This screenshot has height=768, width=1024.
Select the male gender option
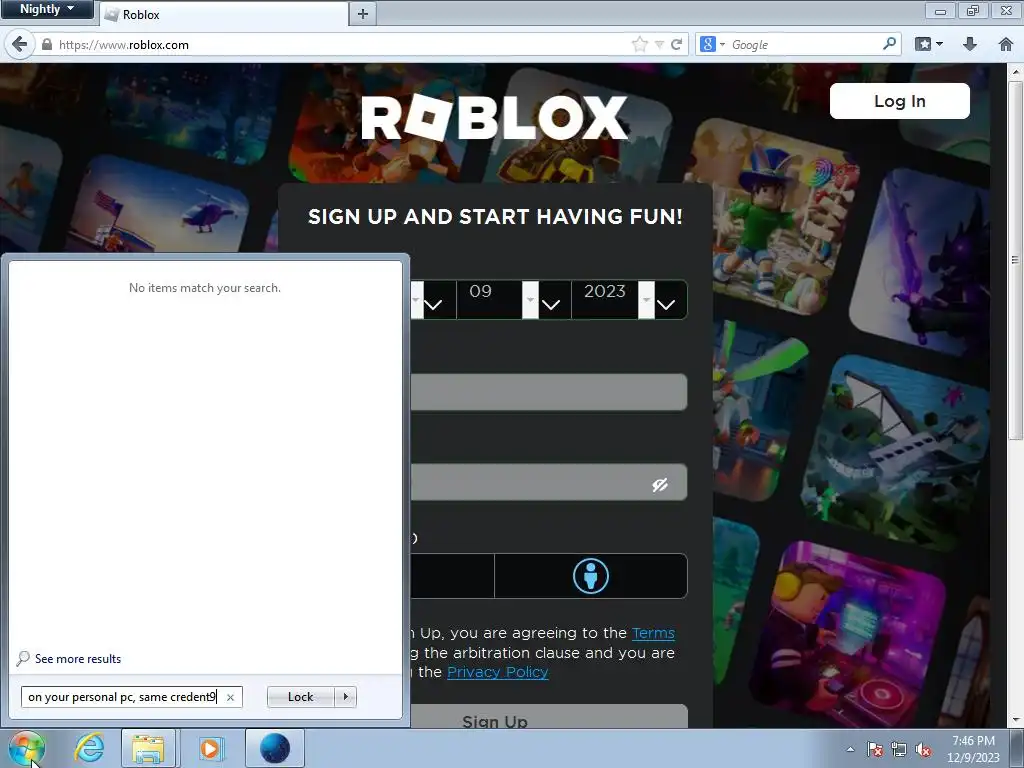pyautogui.click(x=591, y=576)
